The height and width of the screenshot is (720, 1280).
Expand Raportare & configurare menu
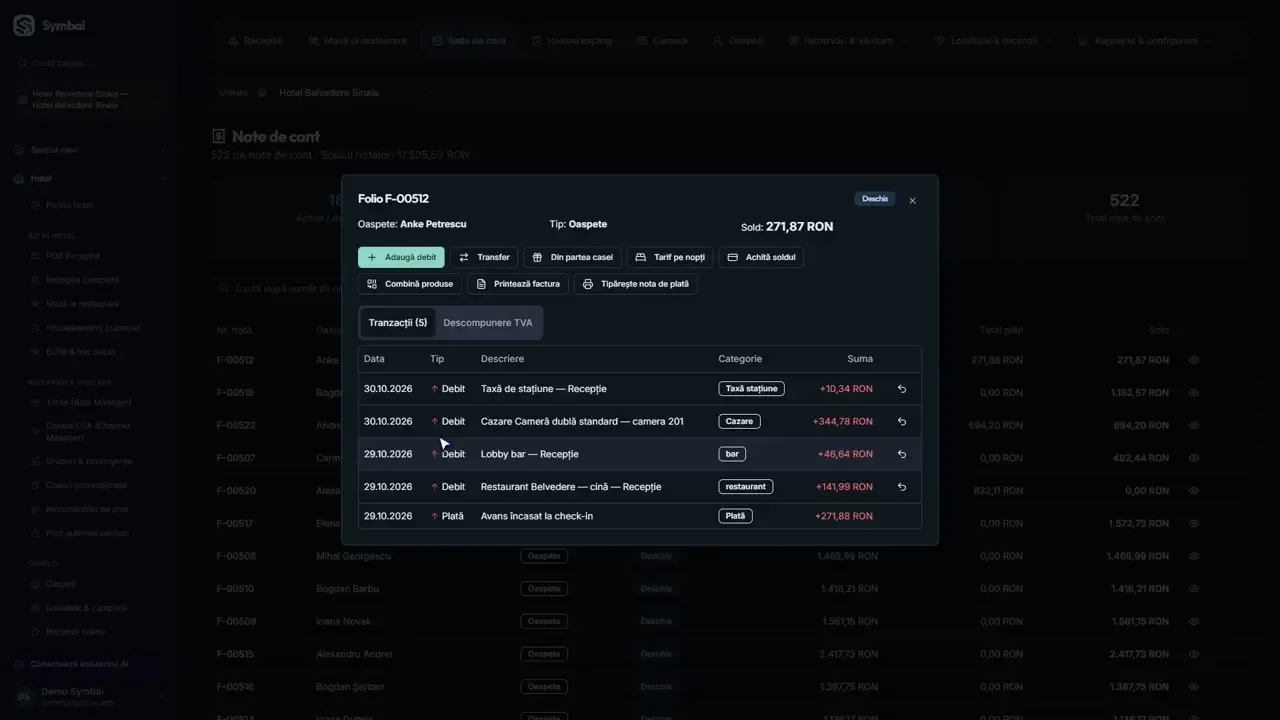tap(1144, 41)
